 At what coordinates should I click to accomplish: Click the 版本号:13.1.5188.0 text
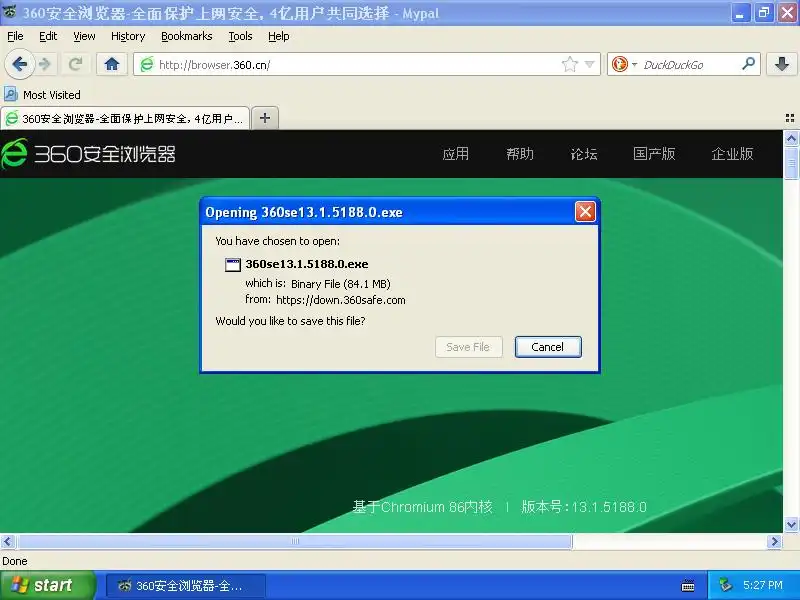point(584,507)
